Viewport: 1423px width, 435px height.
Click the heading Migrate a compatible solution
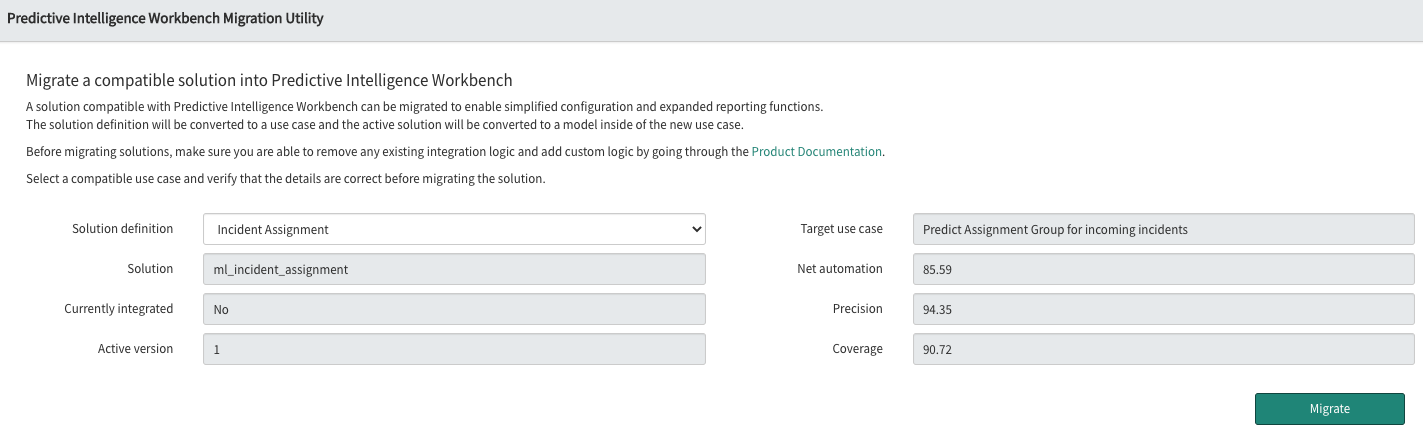click(x=269, y=80)
